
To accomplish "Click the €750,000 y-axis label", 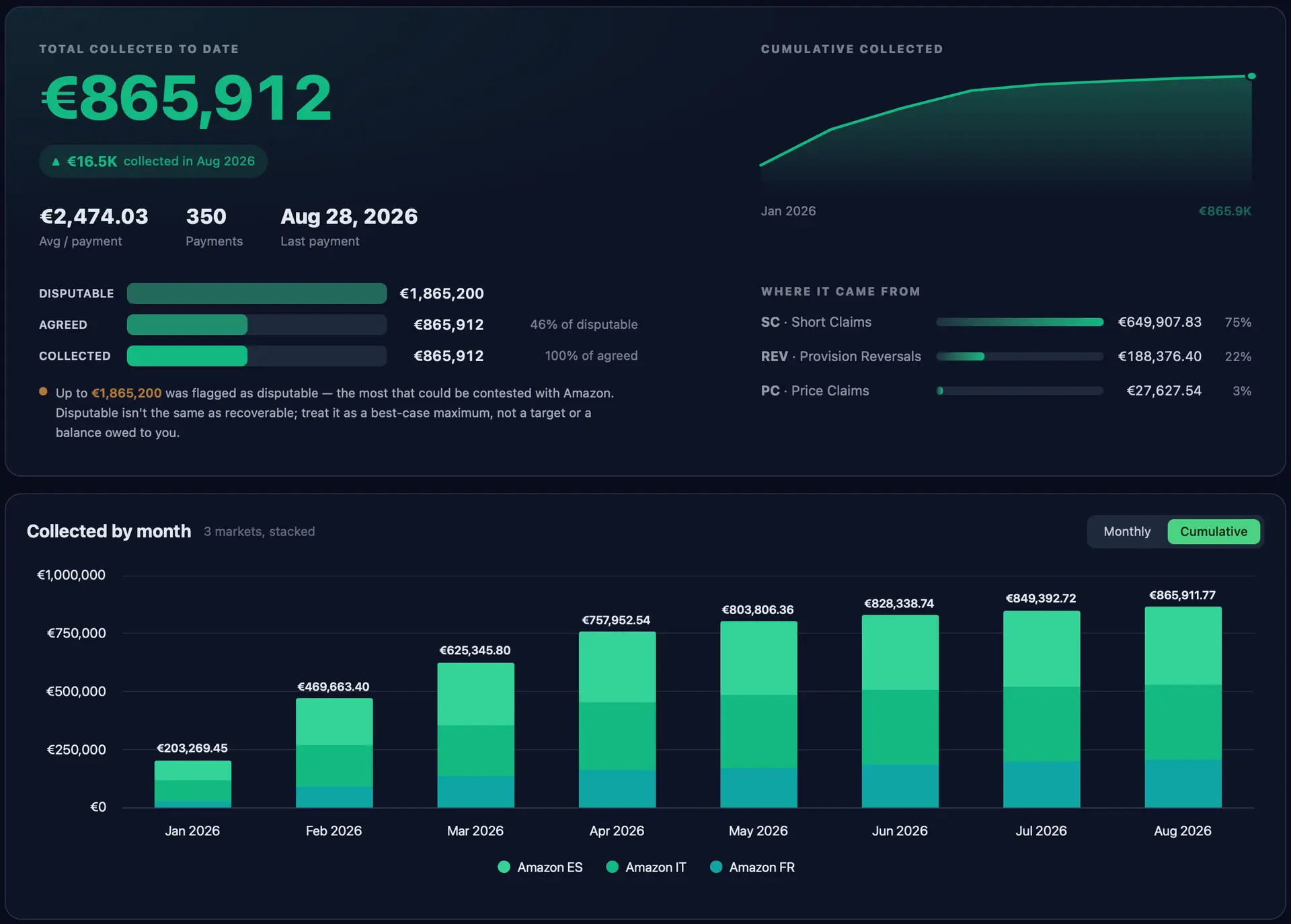I will (x=76, y=633).
